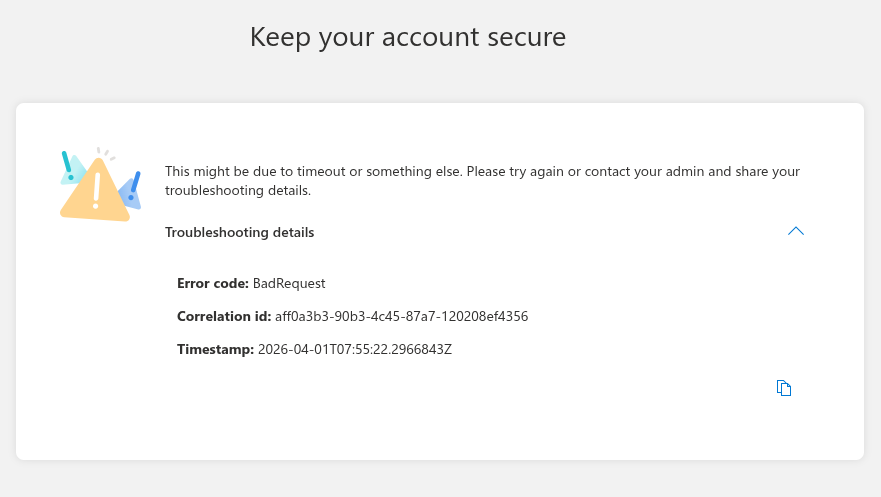Select the BadRequest error code value

click(289, 283)
